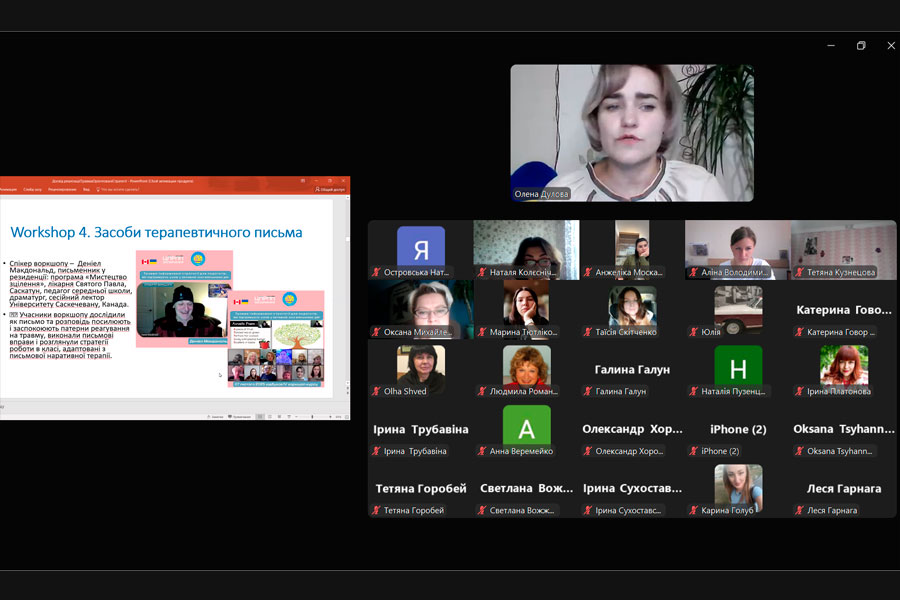The image size is (900, 600).
Task: Click the 'Что вы хотите сделать?' search box
Action: coord(118,189)
